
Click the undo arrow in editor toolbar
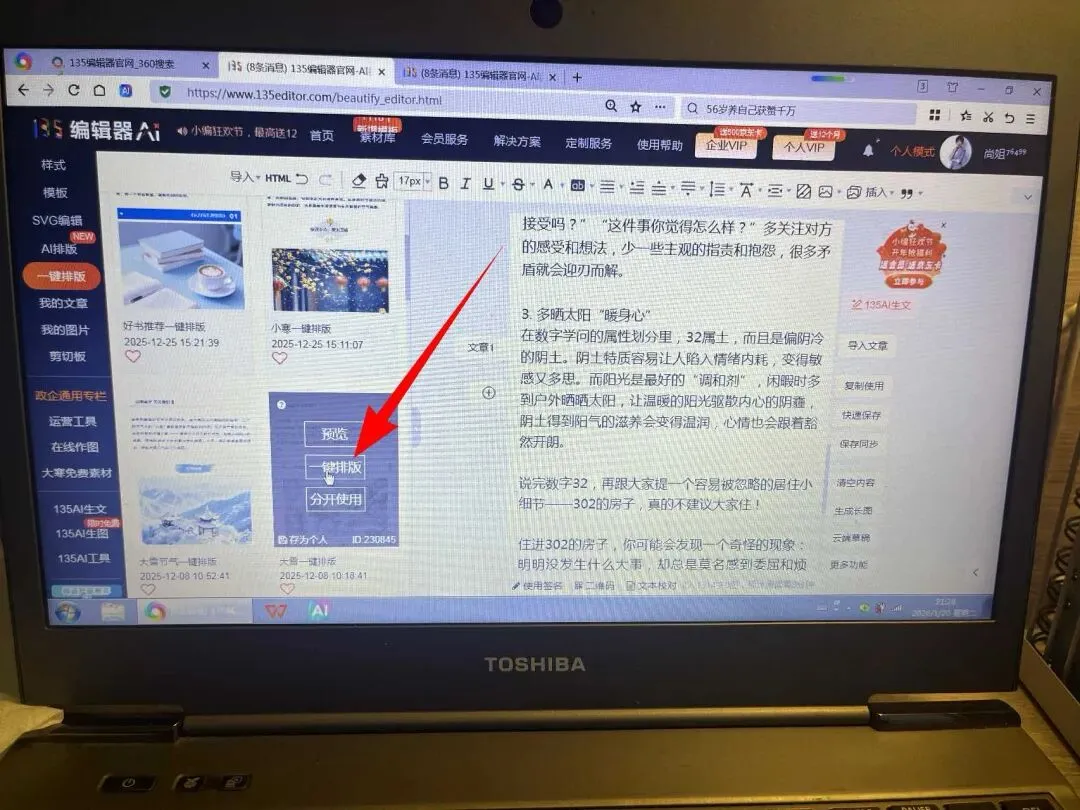pyautogui.click(x=302, y=178)
